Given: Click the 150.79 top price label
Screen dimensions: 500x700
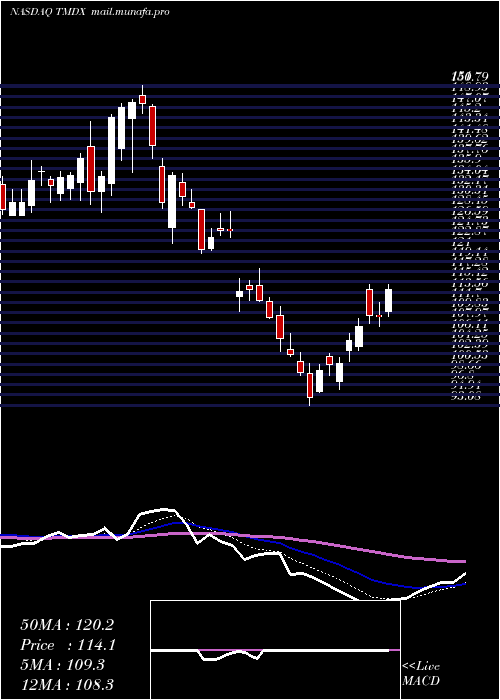Looking at the screenshot, I should [469, 77].
